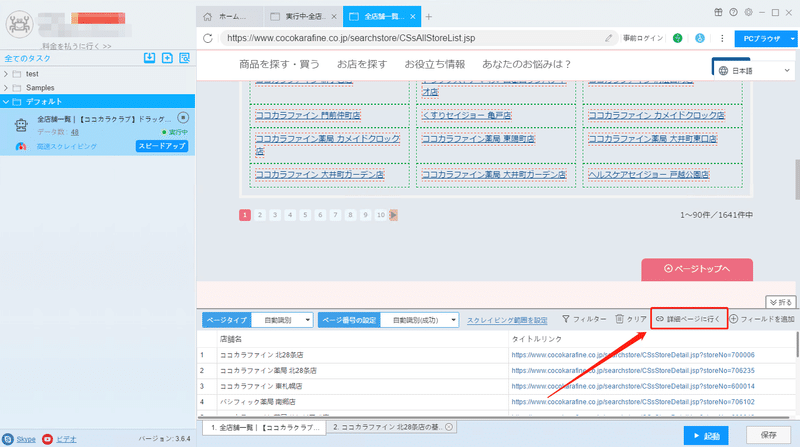Open お店を探す site menu
This screenshot has height=447, width=800.
[362, 64]
